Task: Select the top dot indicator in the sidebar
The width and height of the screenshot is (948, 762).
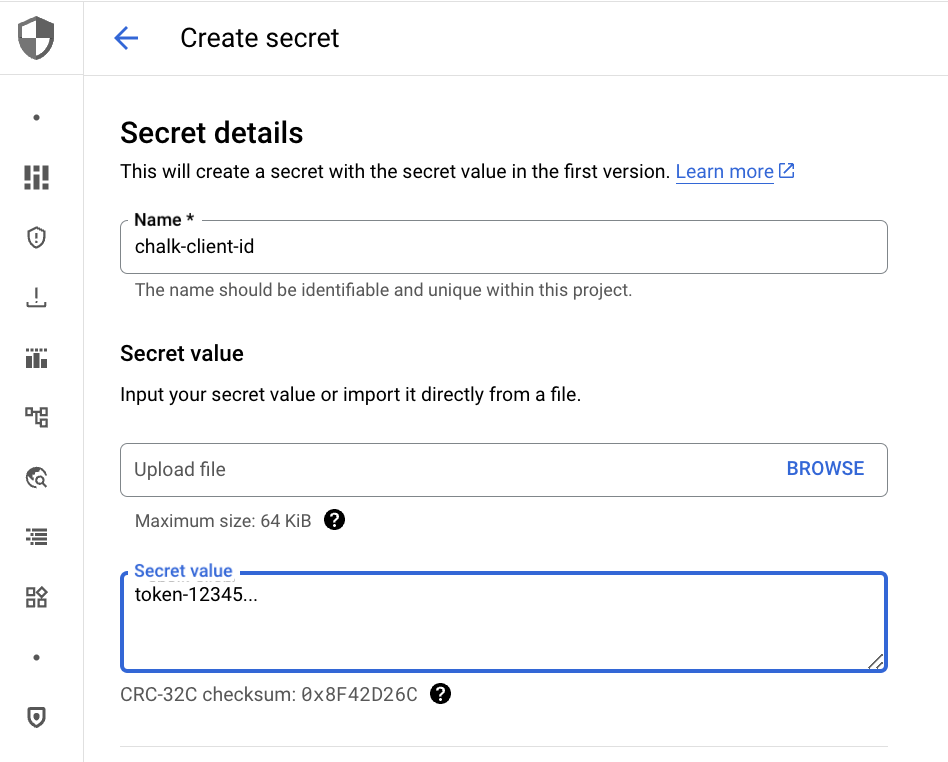Action: point(36,117)
